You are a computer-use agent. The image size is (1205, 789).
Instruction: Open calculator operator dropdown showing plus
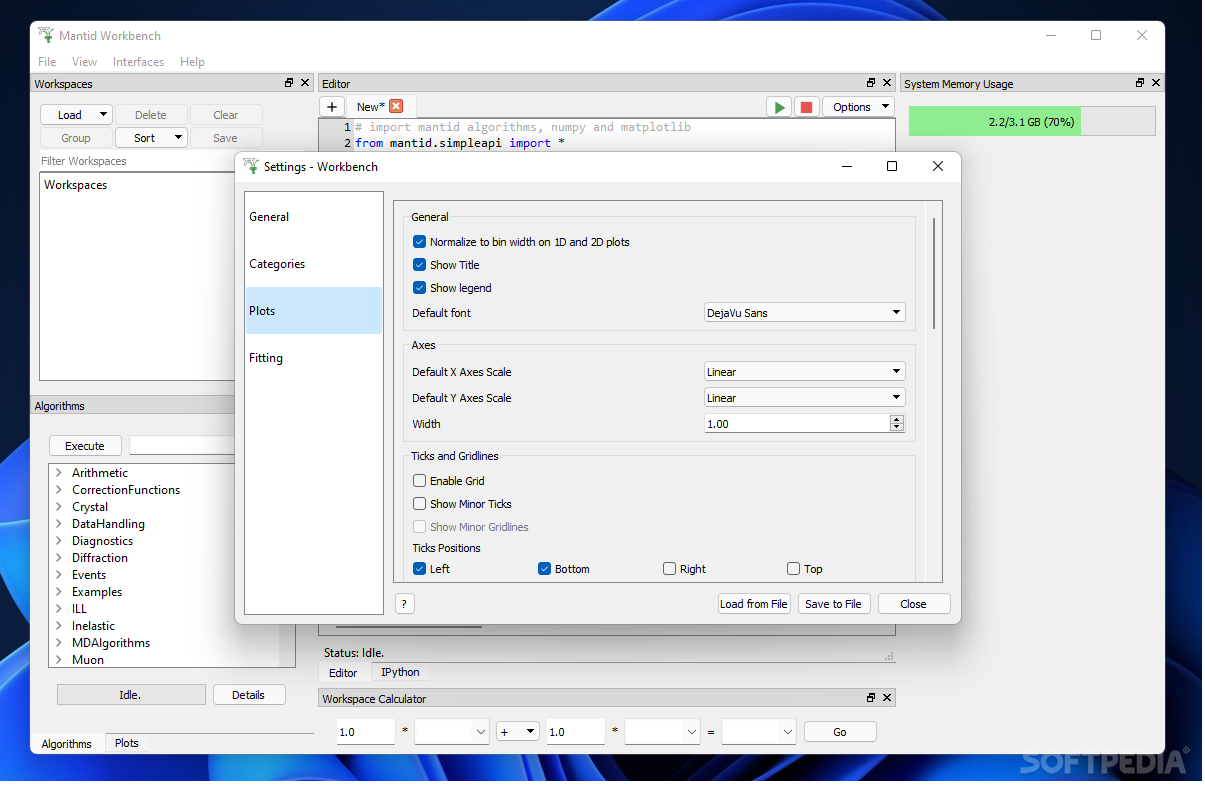point(518,732)
